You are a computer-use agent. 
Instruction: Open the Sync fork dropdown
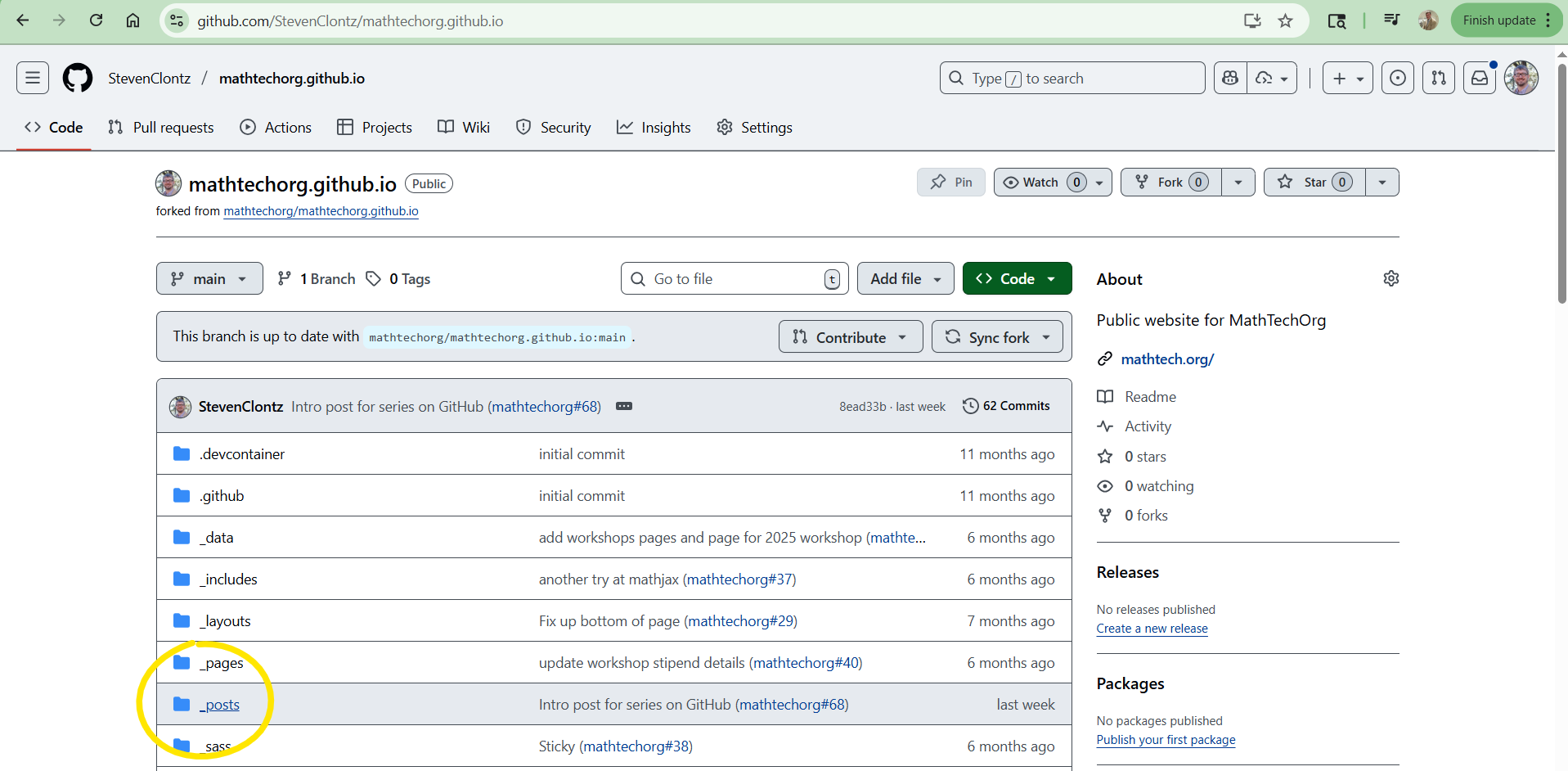[x=998, y=337]
